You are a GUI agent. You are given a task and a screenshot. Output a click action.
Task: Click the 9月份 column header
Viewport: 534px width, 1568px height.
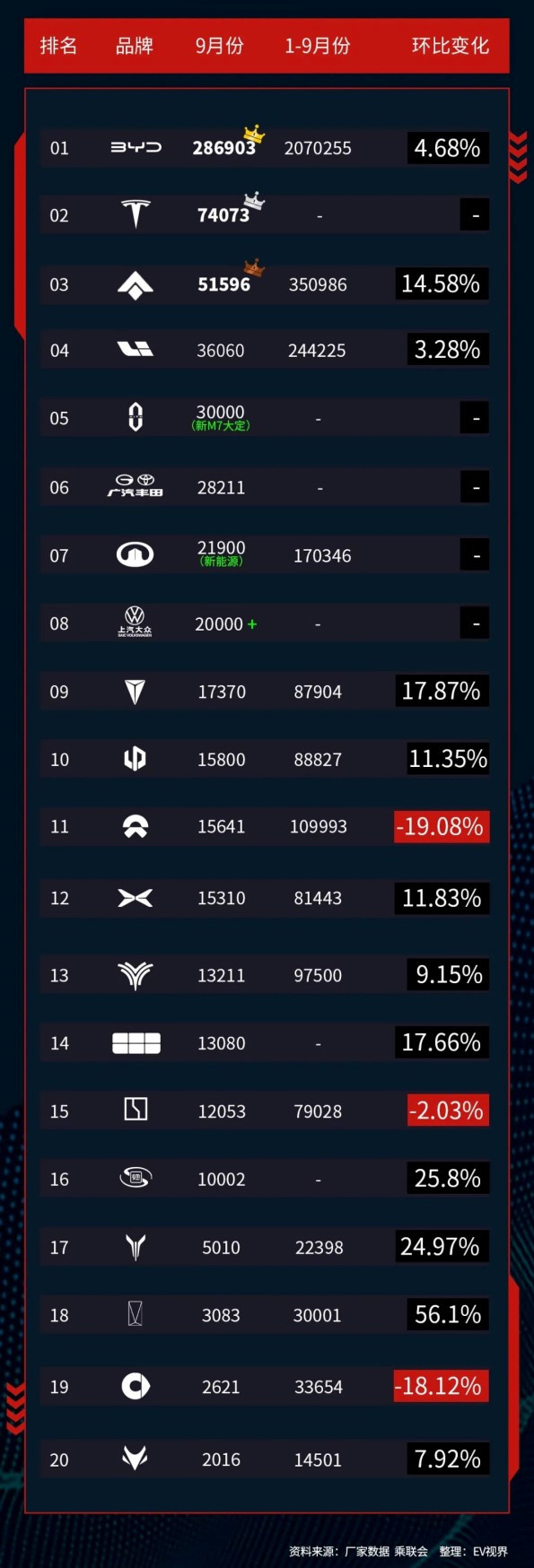pos(220,46)
